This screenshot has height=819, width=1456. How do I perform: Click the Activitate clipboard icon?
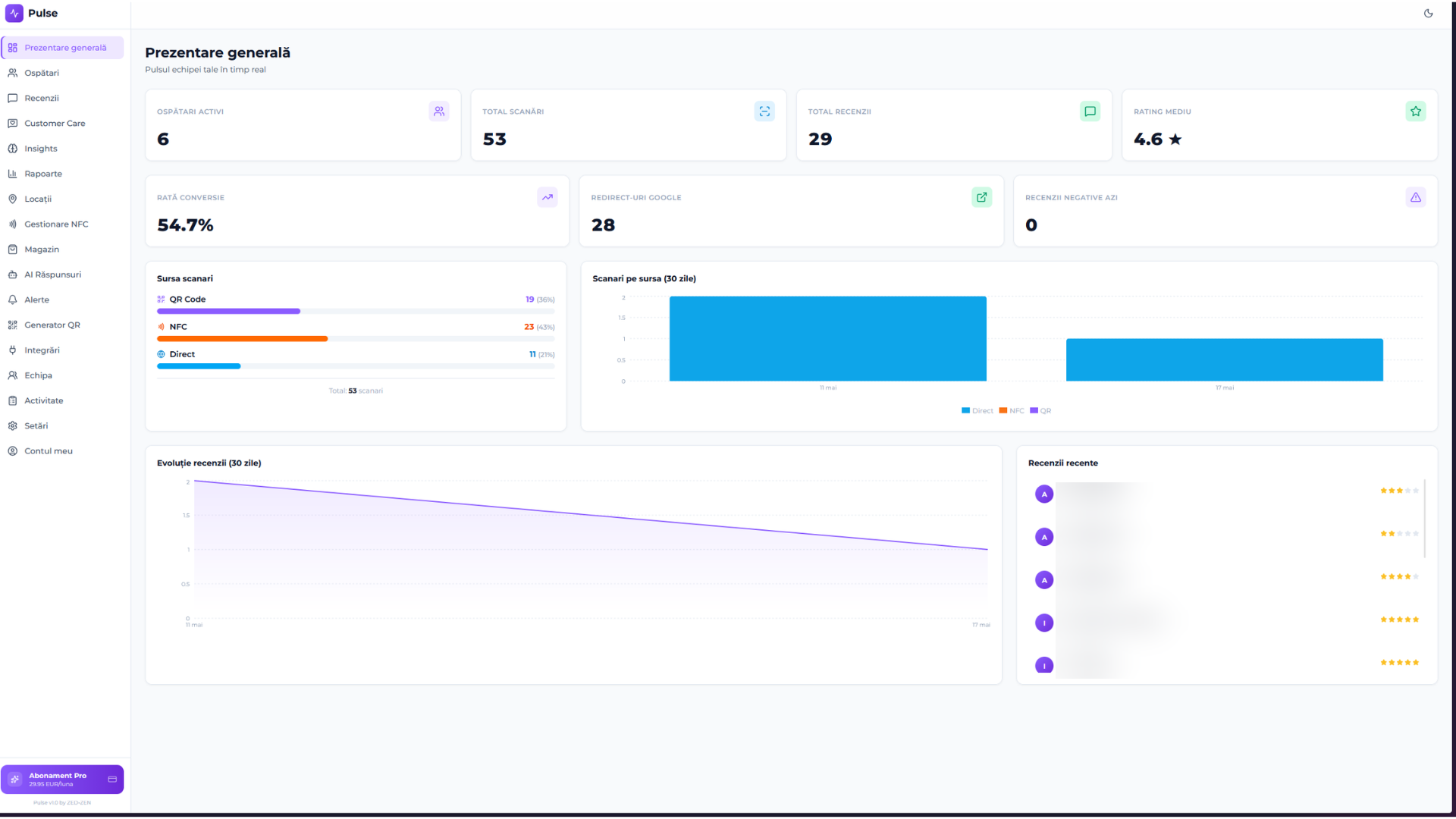tap(13, 400)
